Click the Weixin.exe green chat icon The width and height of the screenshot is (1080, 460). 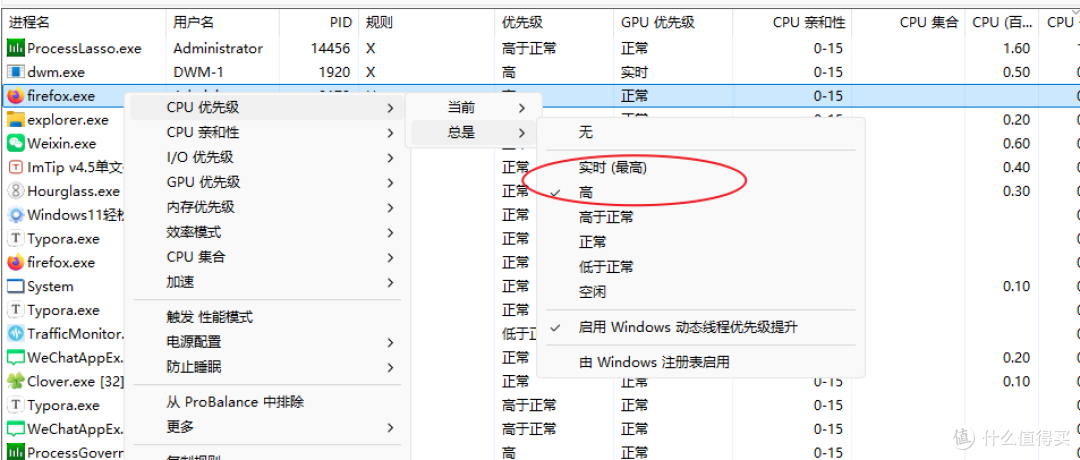15,143
